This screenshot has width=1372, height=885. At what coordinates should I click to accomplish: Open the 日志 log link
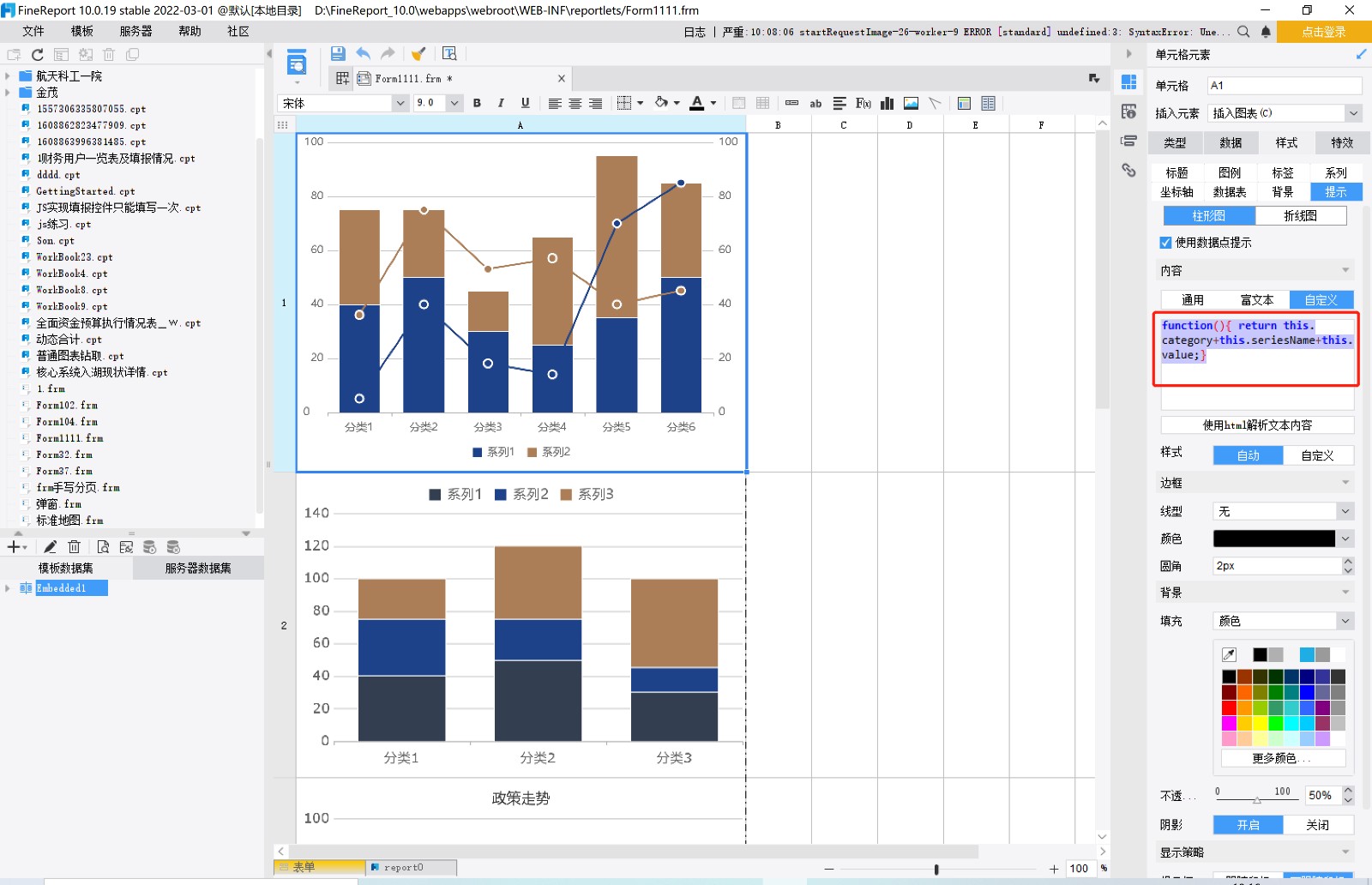[x=695, y=32]
